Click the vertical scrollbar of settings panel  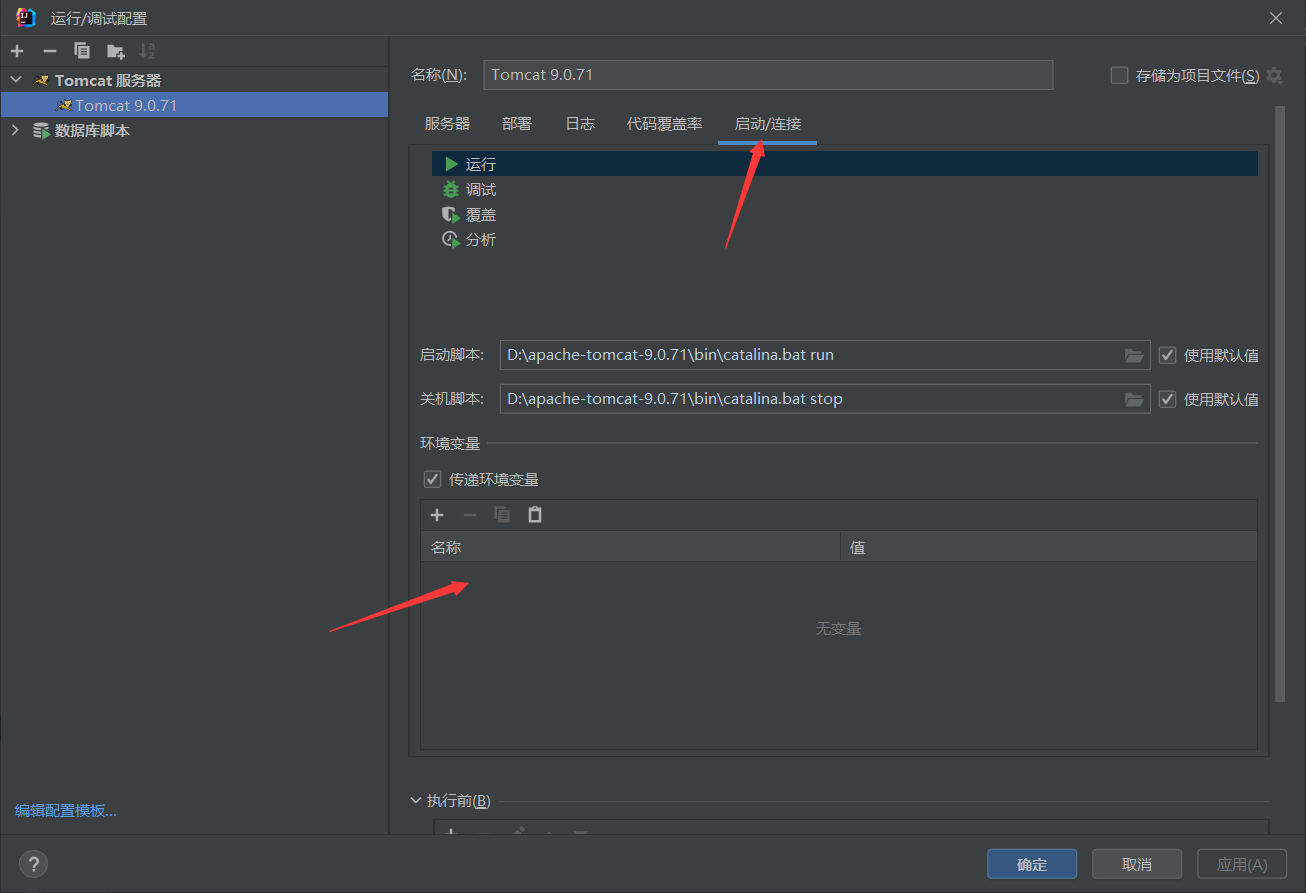pyautogui.click(x=1279, y=403)
